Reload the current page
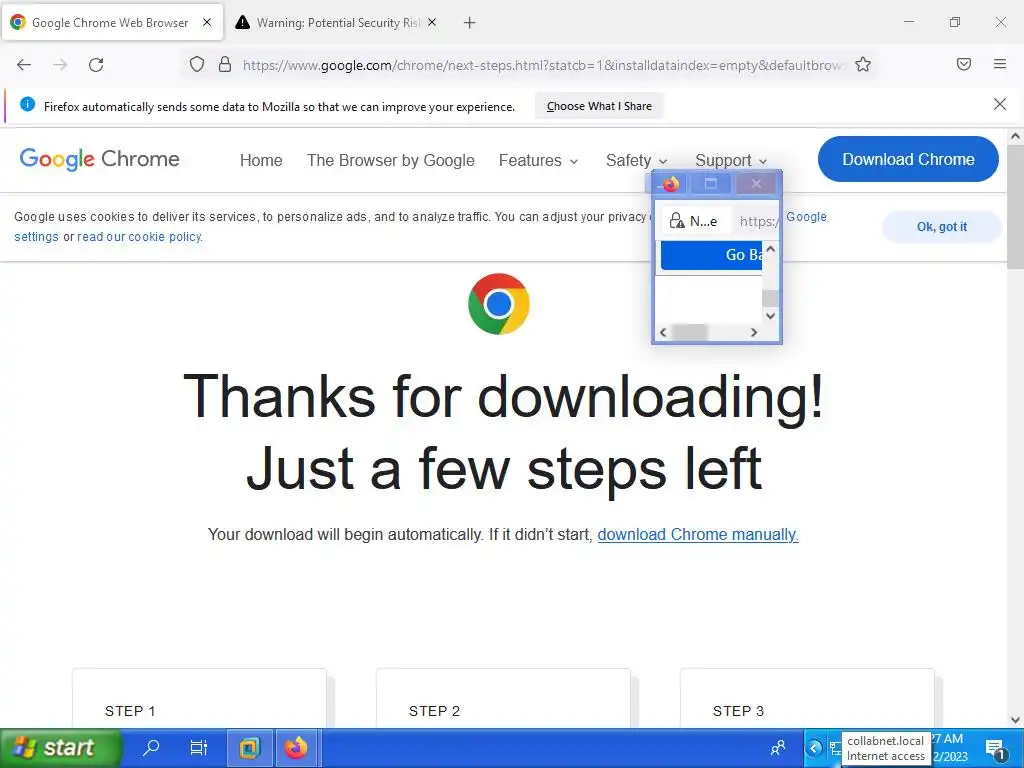Viewport: 1024px width, 768px height. point(96,65)
